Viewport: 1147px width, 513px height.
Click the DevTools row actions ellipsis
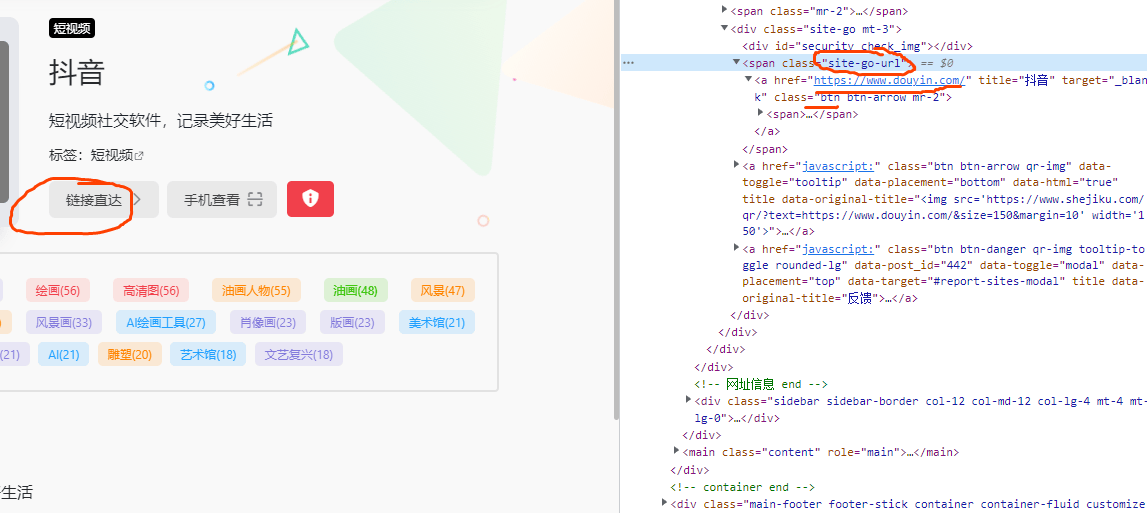(628, 63)
